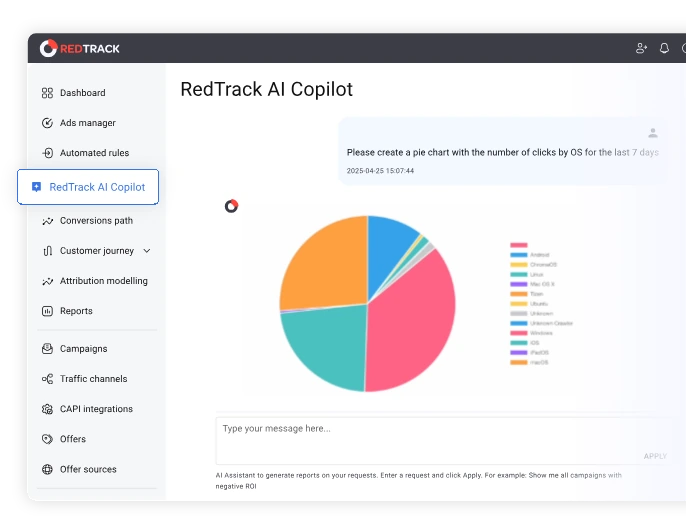Click the thin gray Unknown pie slice
The image size is (686, 532).
[x=430, y=248]
